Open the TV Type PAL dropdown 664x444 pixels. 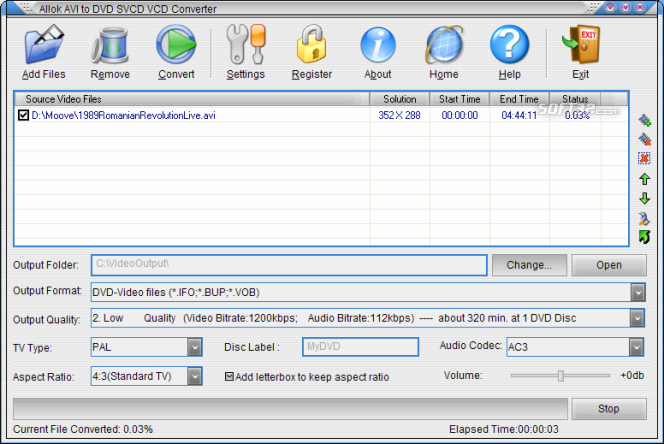[194, 347]
